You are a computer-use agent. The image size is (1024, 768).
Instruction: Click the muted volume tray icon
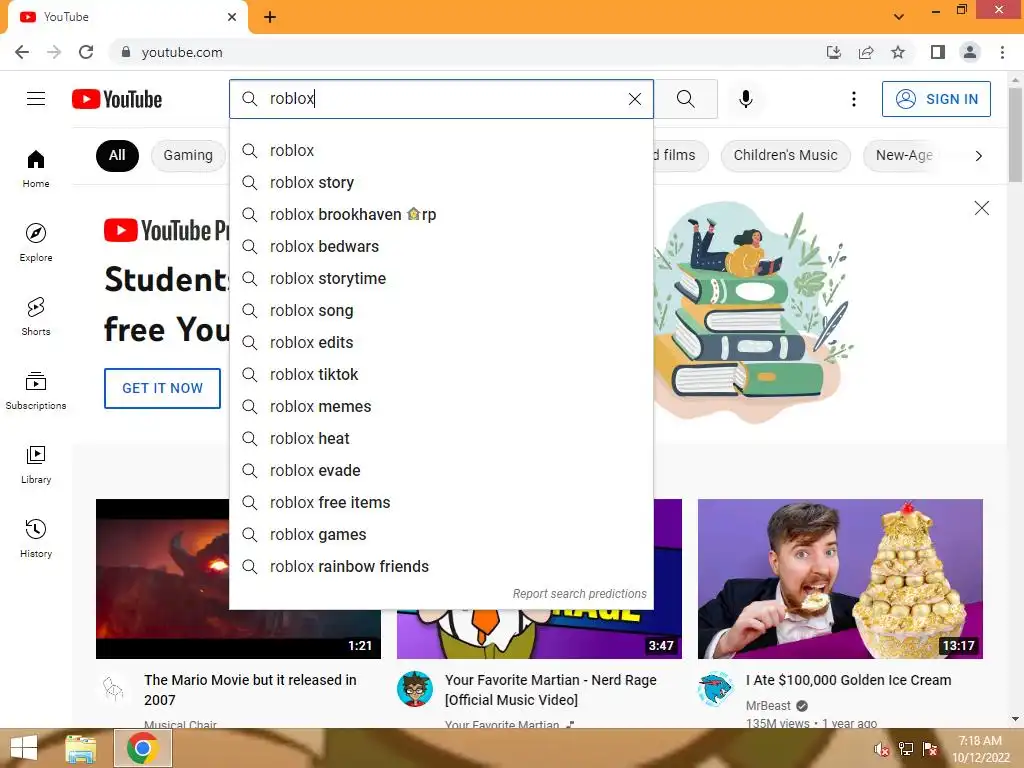(882, 749)
